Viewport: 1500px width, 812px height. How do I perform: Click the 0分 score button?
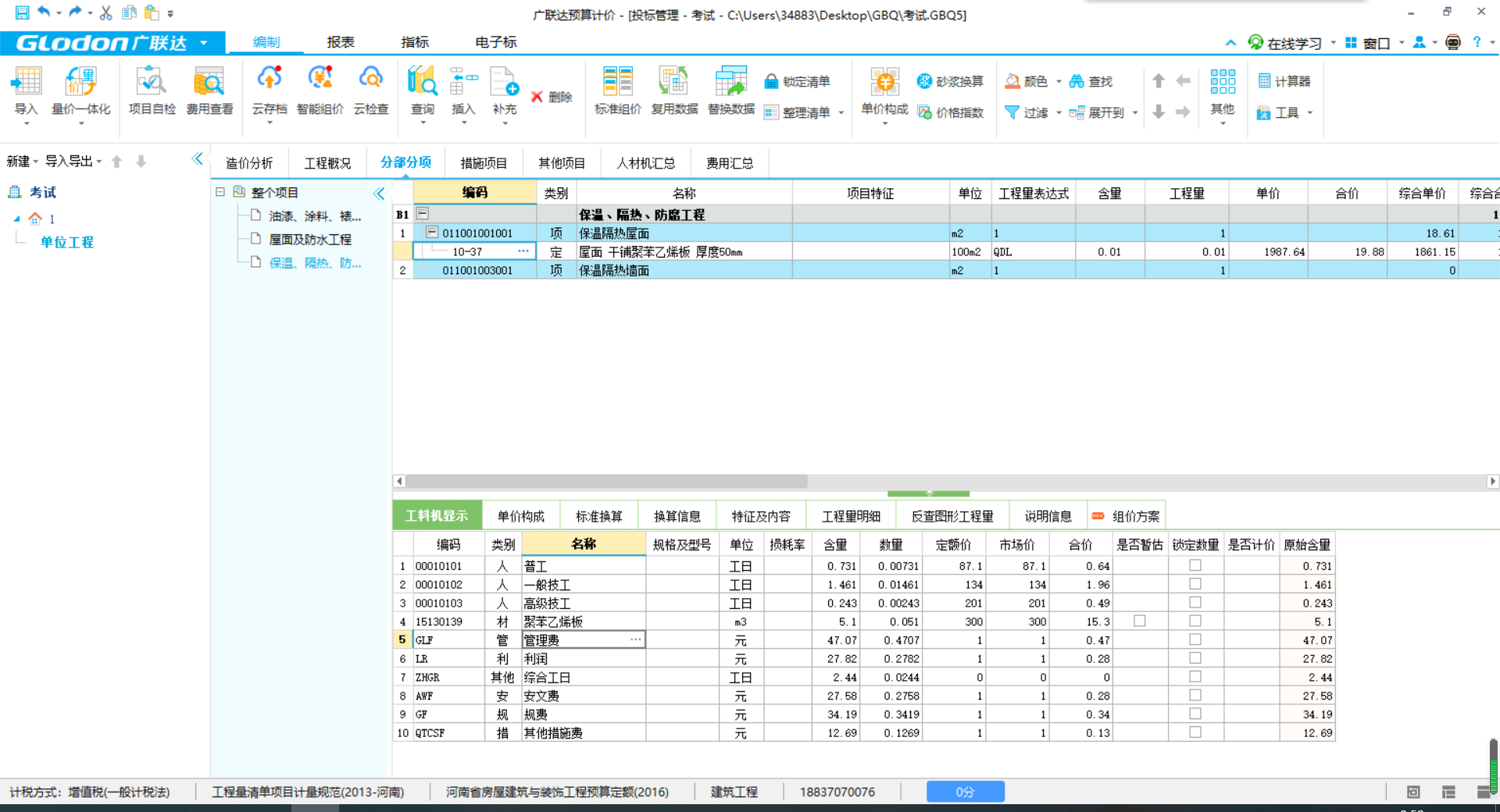pyautogui.click(x=966, y=792)
